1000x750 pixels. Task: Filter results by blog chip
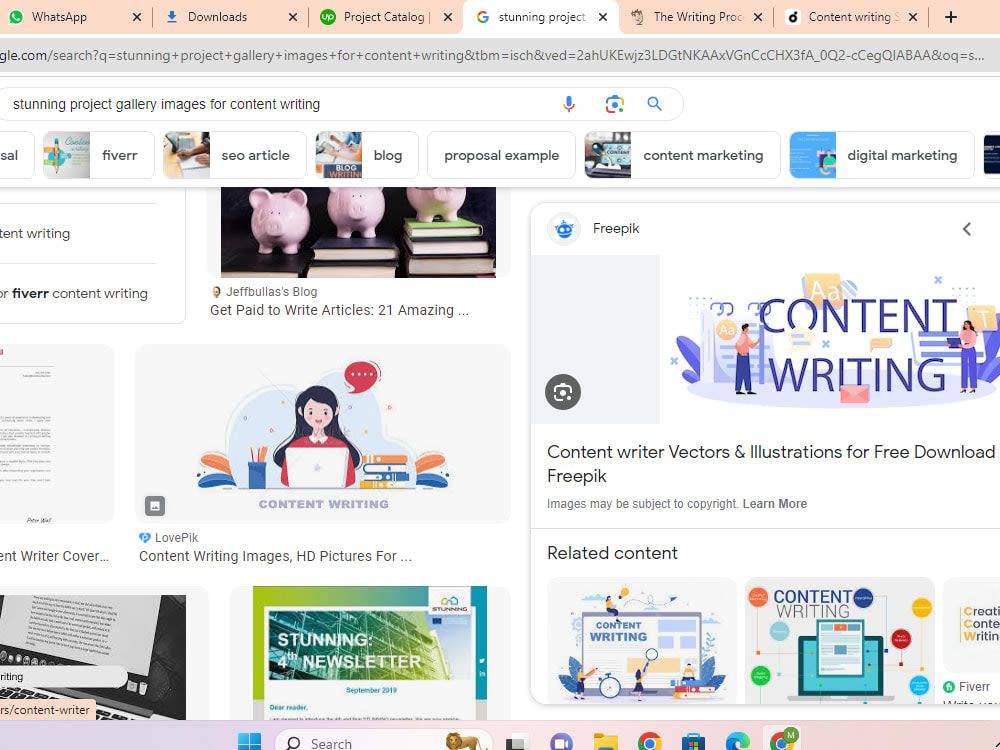367,155
